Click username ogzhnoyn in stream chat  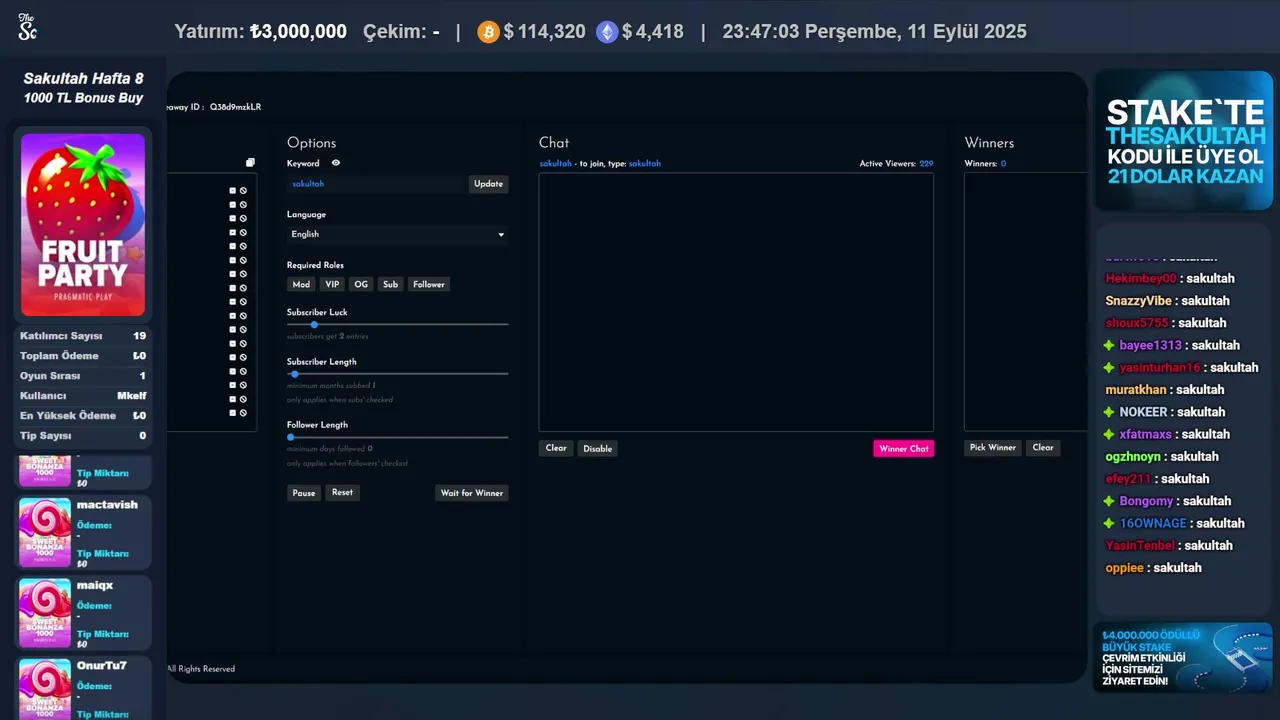coord(1133,456)
